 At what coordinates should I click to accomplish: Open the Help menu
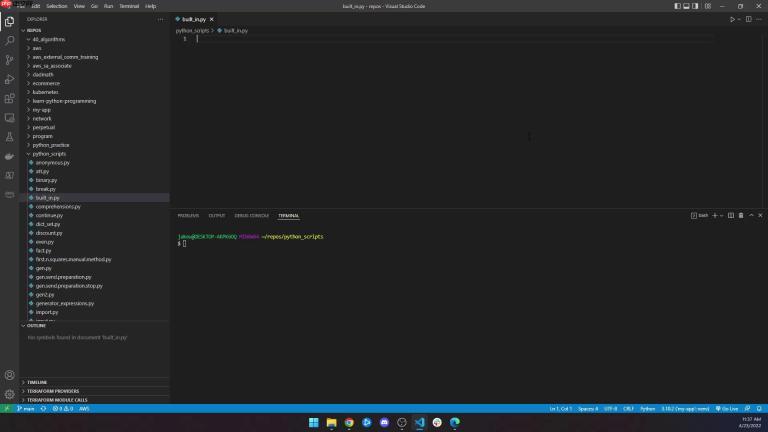[150, 6]
